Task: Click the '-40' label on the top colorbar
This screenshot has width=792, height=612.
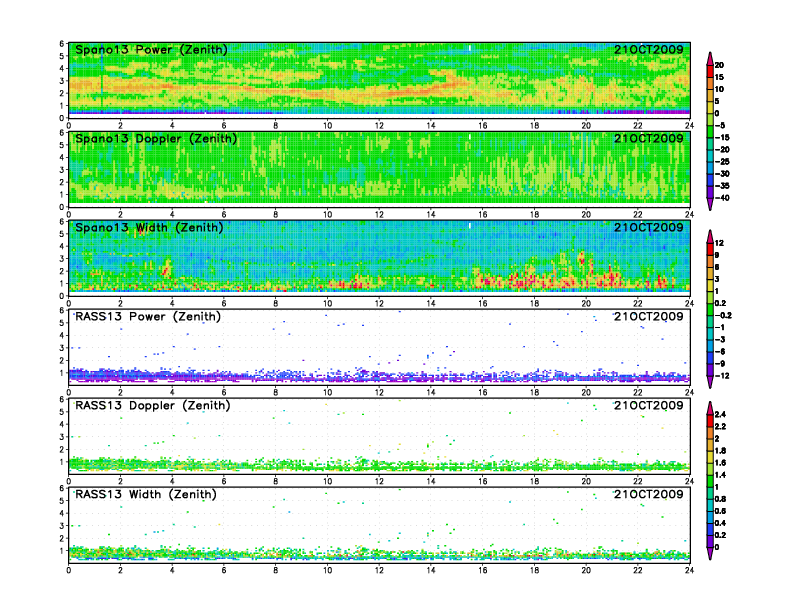Action: (x=722, y=198)
